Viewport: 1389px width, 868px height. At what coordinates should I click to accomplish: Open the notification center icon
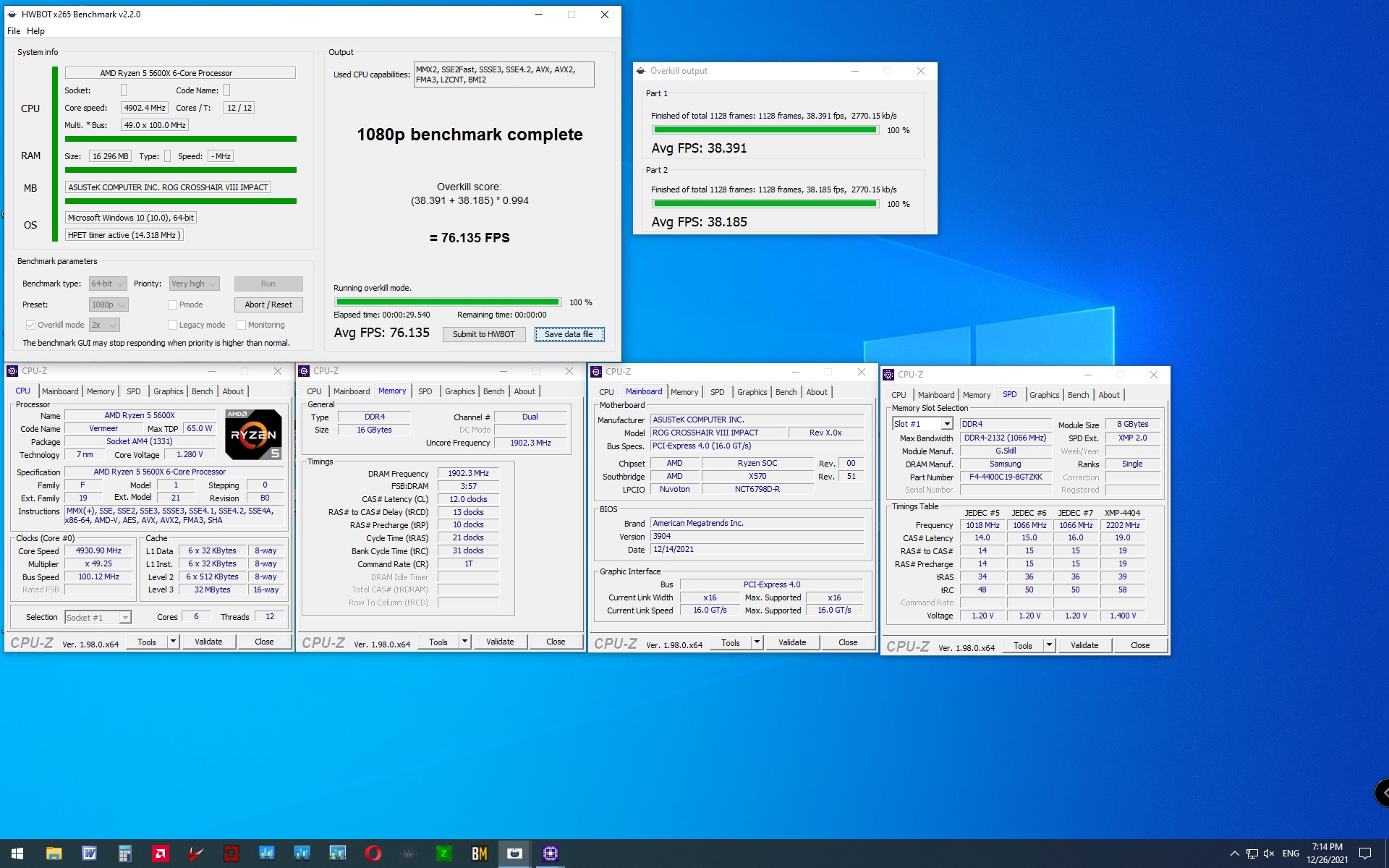click(x=1365, y=854)
